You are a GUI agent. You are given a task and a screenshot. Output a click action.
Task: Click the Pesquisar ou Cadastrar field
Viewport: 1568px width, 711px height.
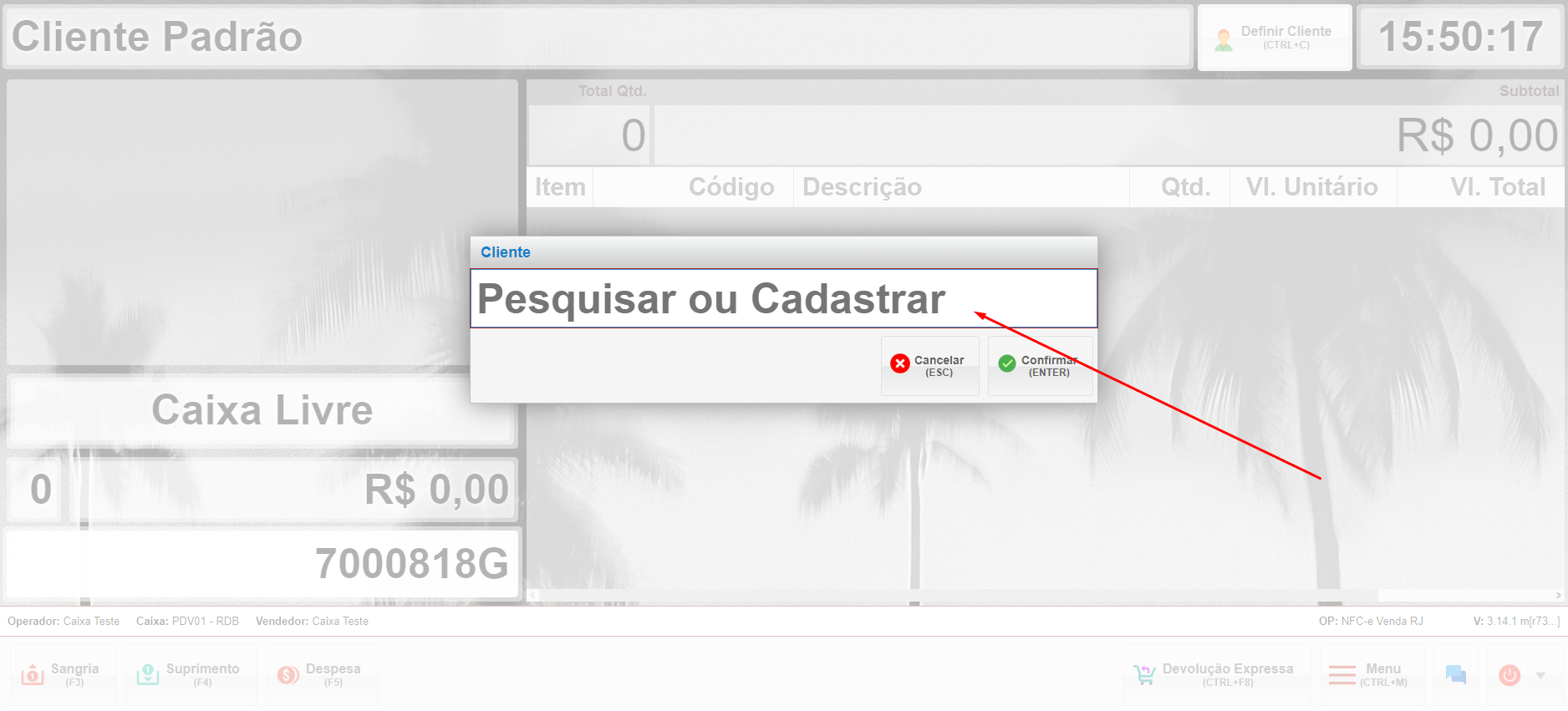tap(784, 298)
